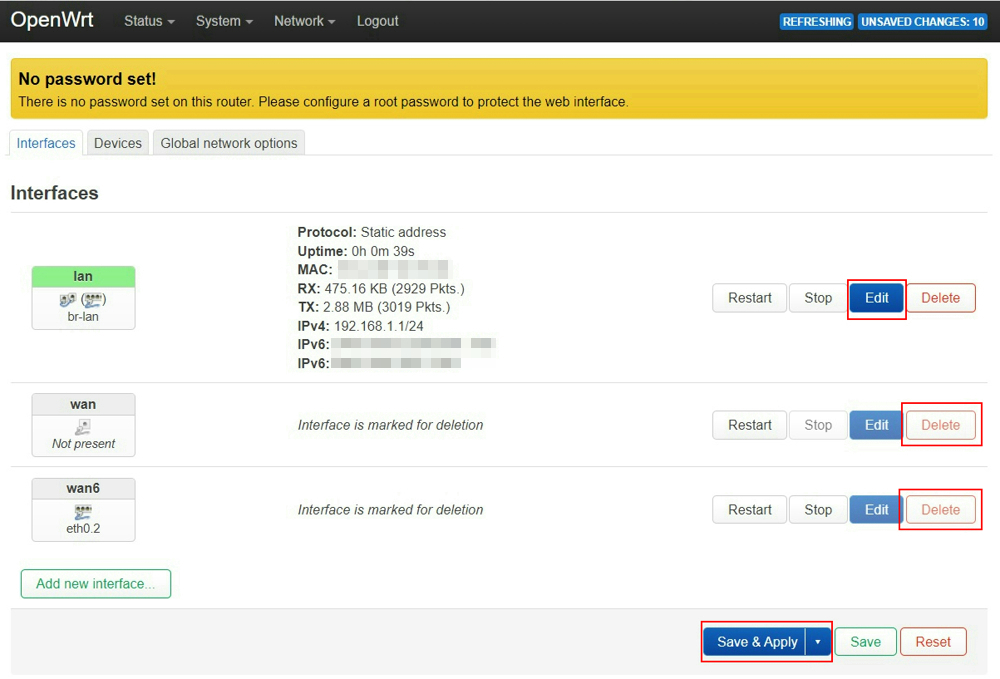Image resolution: width=1000 pixels, height=679 pixels.
Task: Click Logout in the top menu
Action: (x=377, y=20)
